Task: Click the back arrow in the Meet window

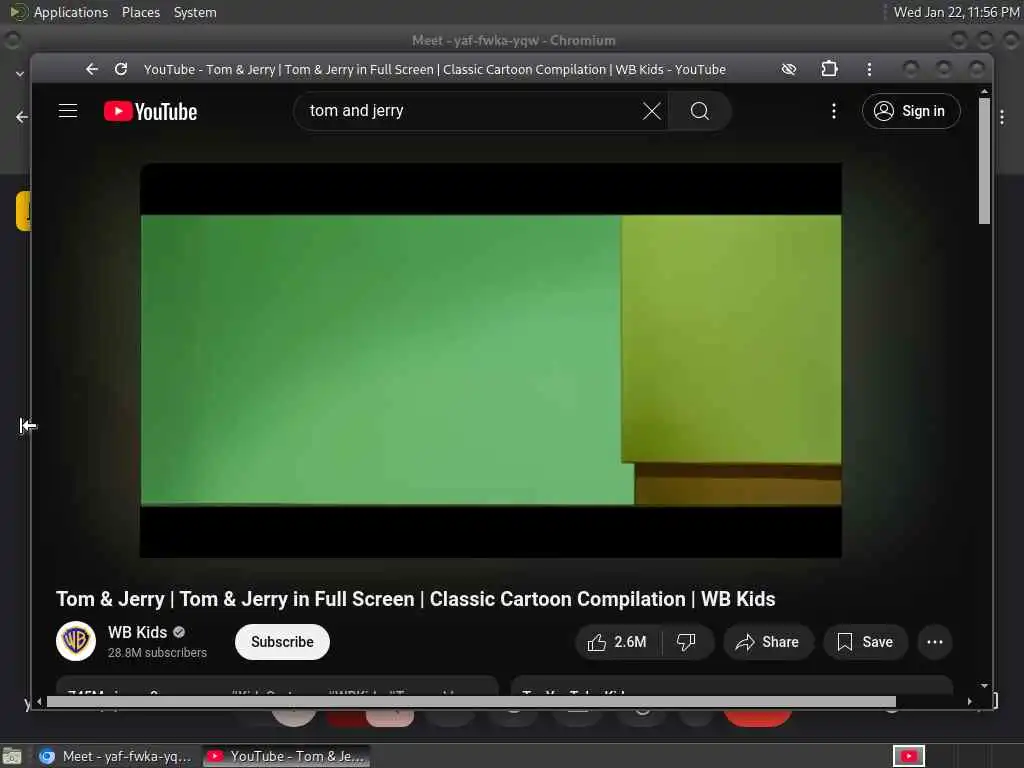Action: pos(22,117)
